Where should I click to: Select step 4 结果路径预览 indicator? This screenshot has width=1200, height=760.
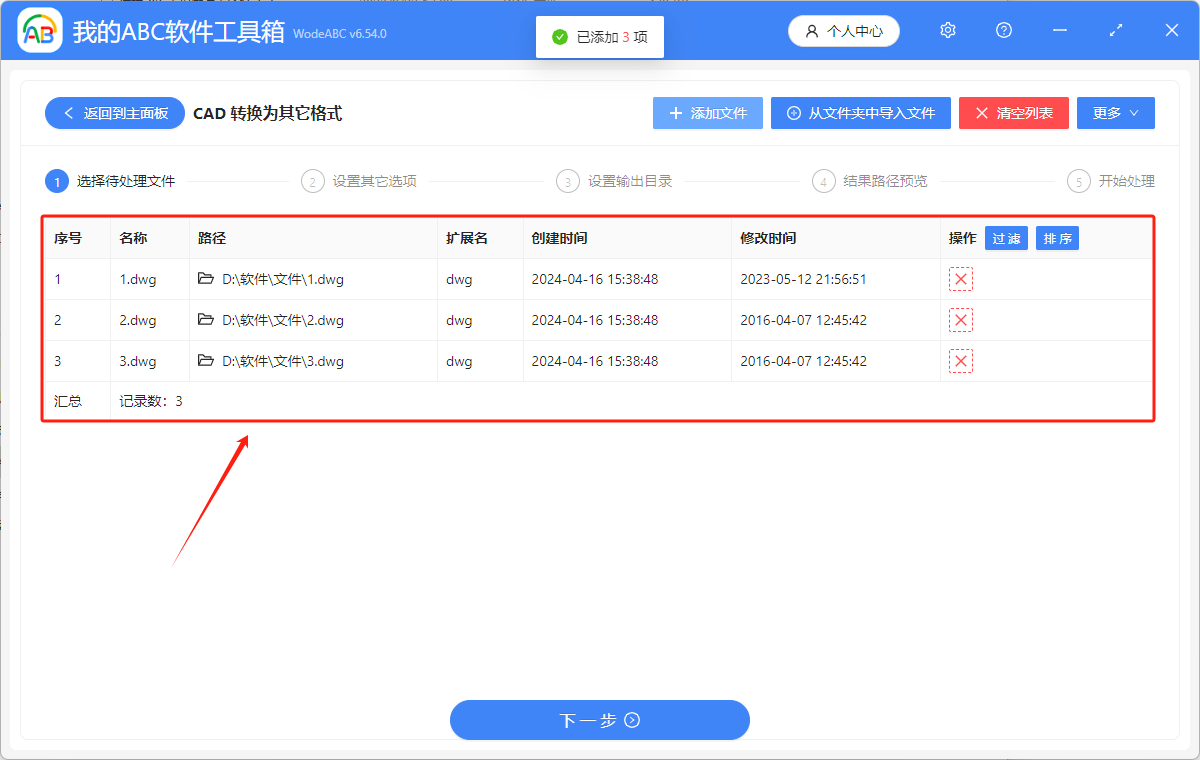coord(823,181)
